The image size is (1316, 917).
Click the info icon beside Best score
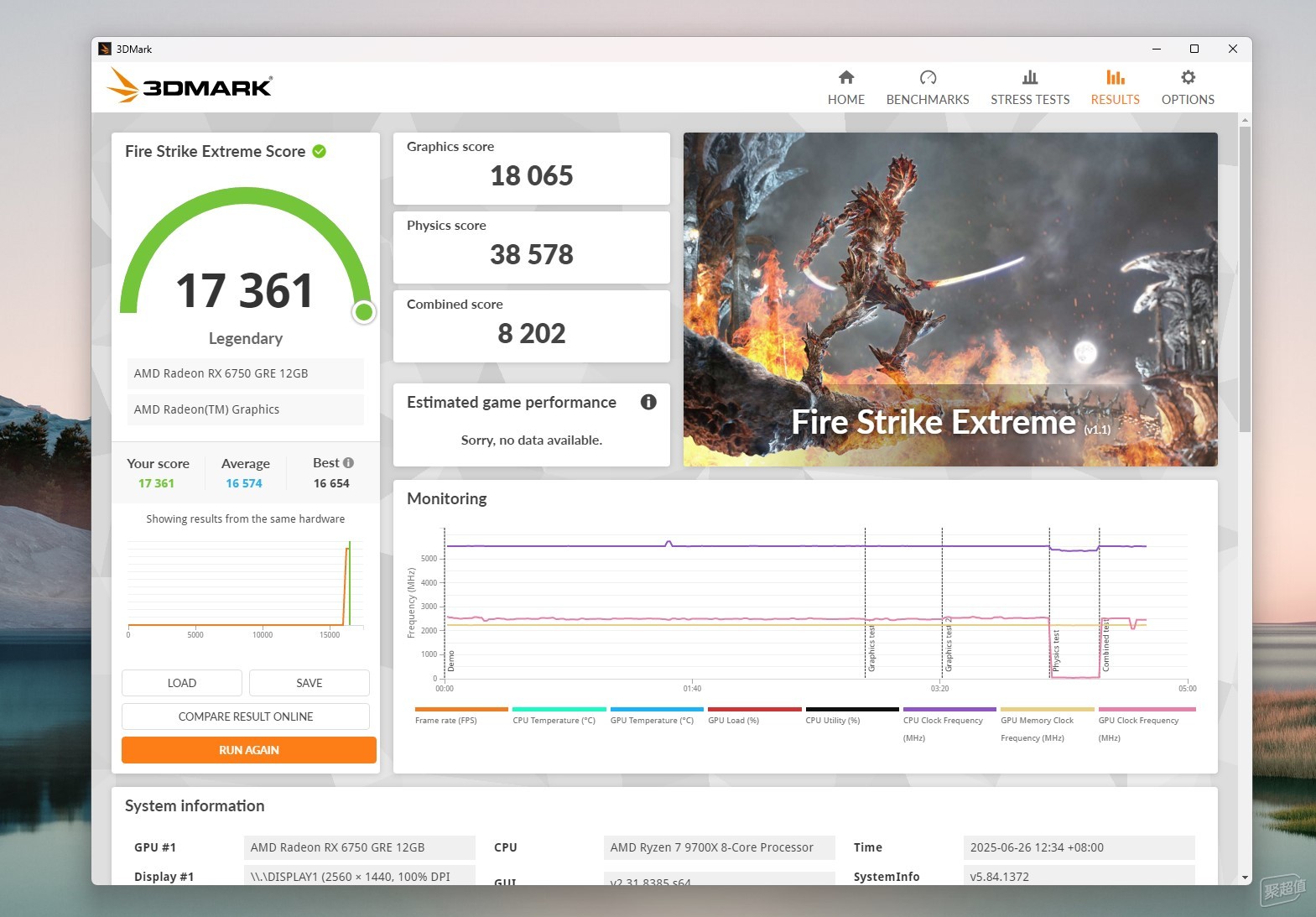coord(349,462)
